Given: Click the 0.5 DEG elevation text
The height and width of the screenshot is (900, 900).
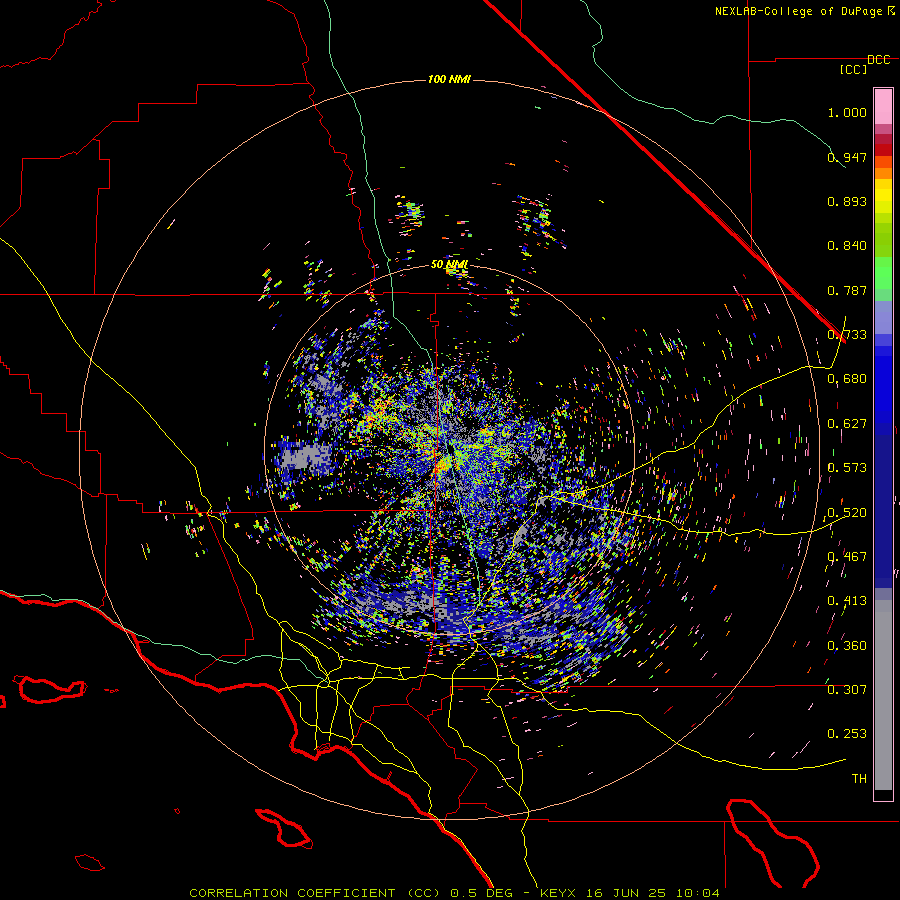Looking at the screenshot, I should (x=480, y=893).
